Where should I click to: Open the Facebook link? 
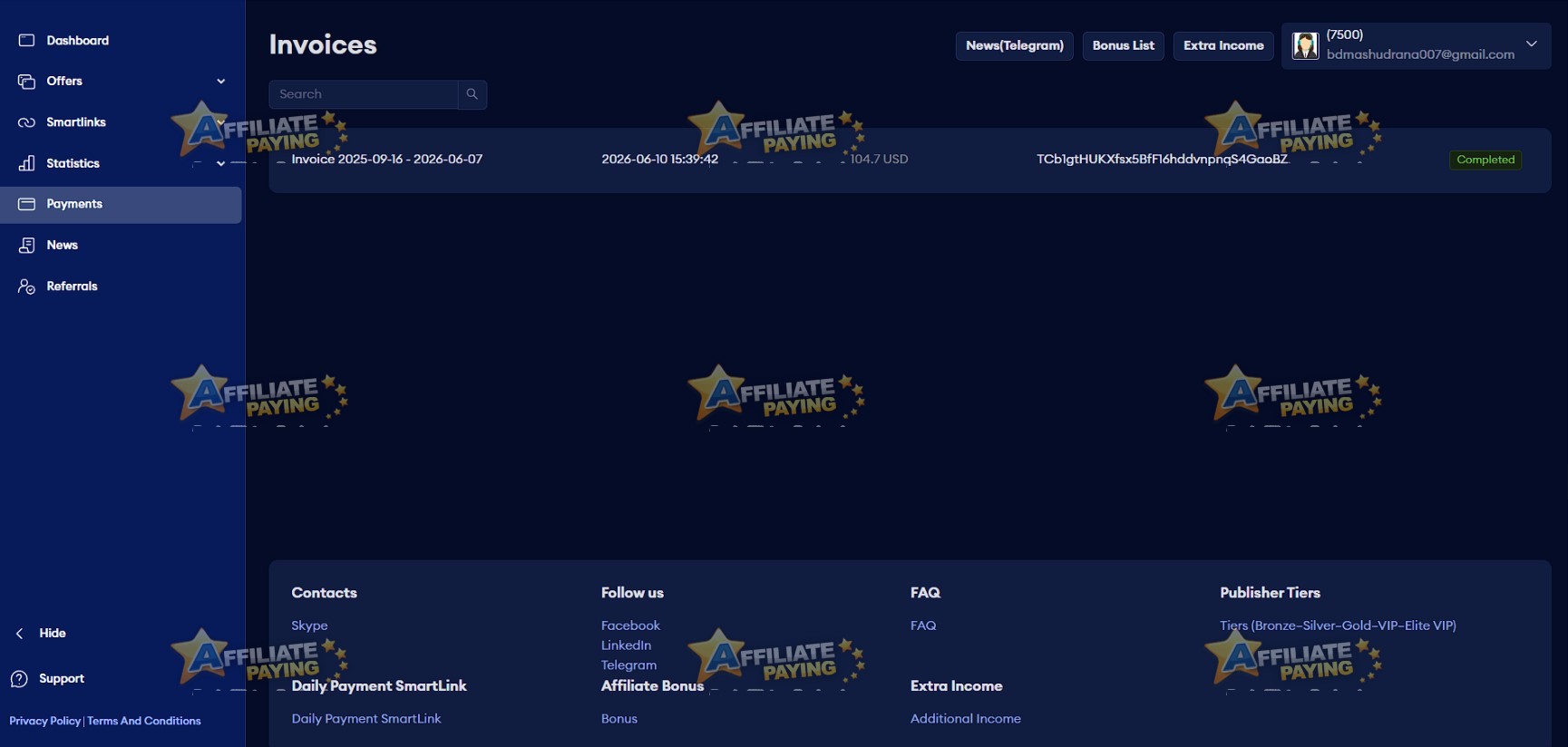630,626
